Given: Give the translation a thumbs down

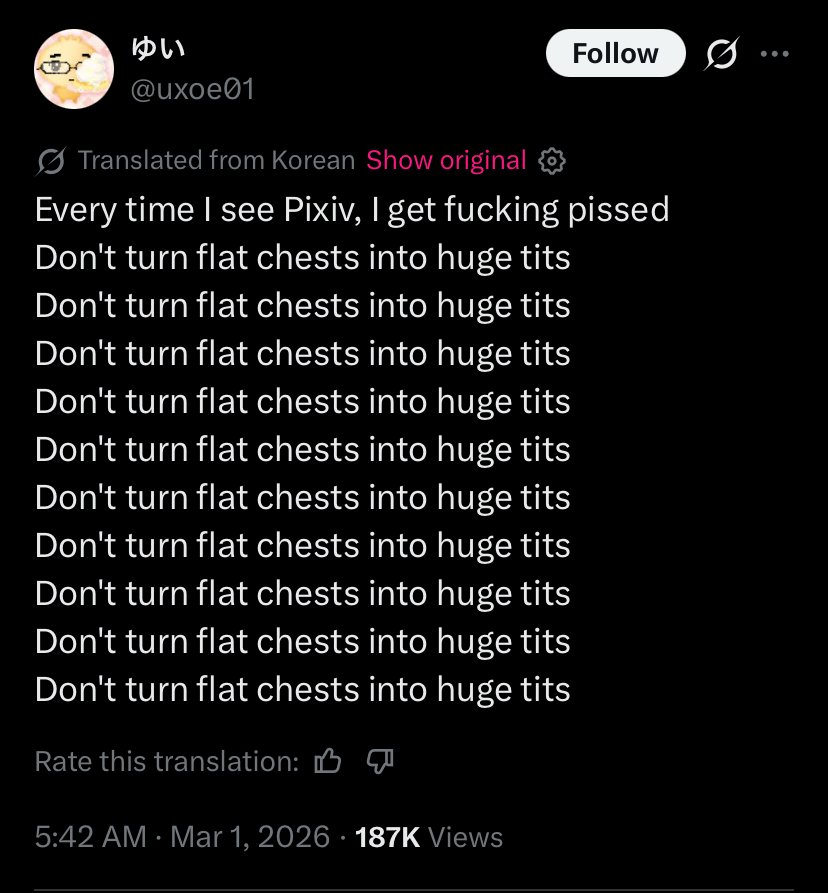Looking at the screenshot, I should pos(380,762).
